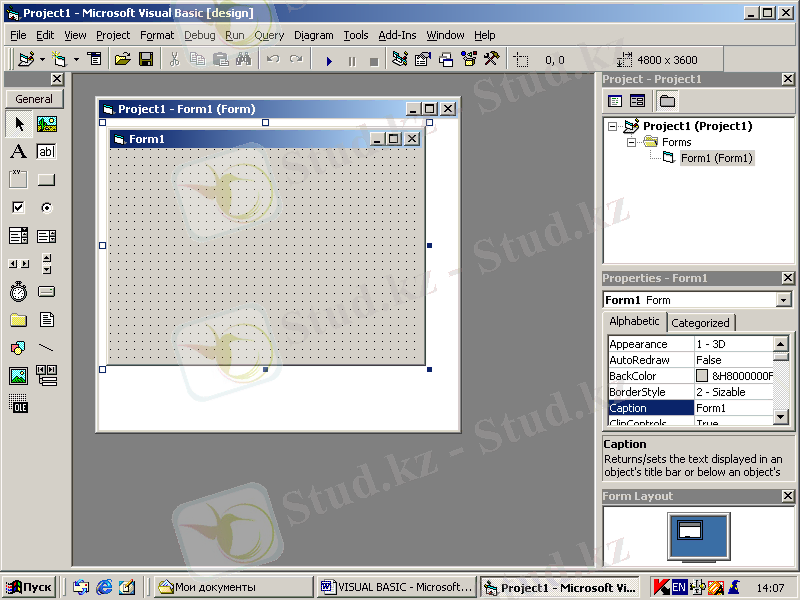The width and height of the screenshot is (800, 600).
Task: Select the DriveListBox control tool
Action: click(x=46, y=292)
